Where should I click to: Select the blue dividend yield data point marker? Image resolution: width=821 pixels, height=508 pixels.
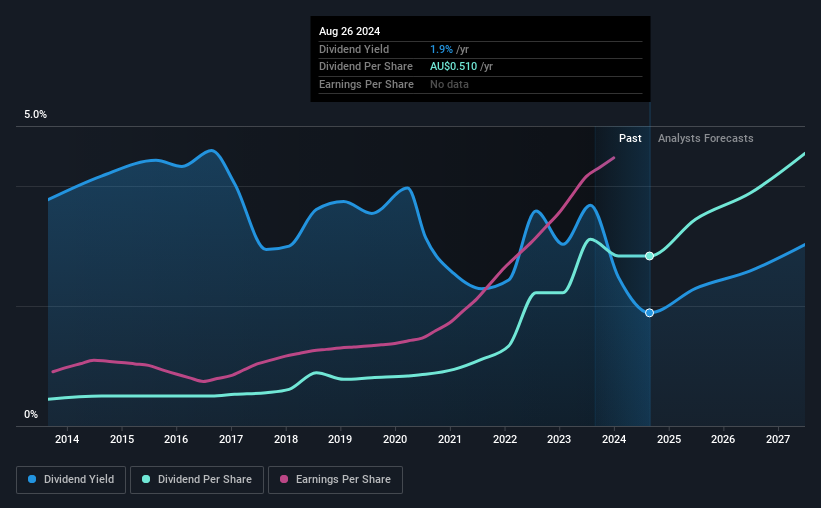[x=649, y=313]
